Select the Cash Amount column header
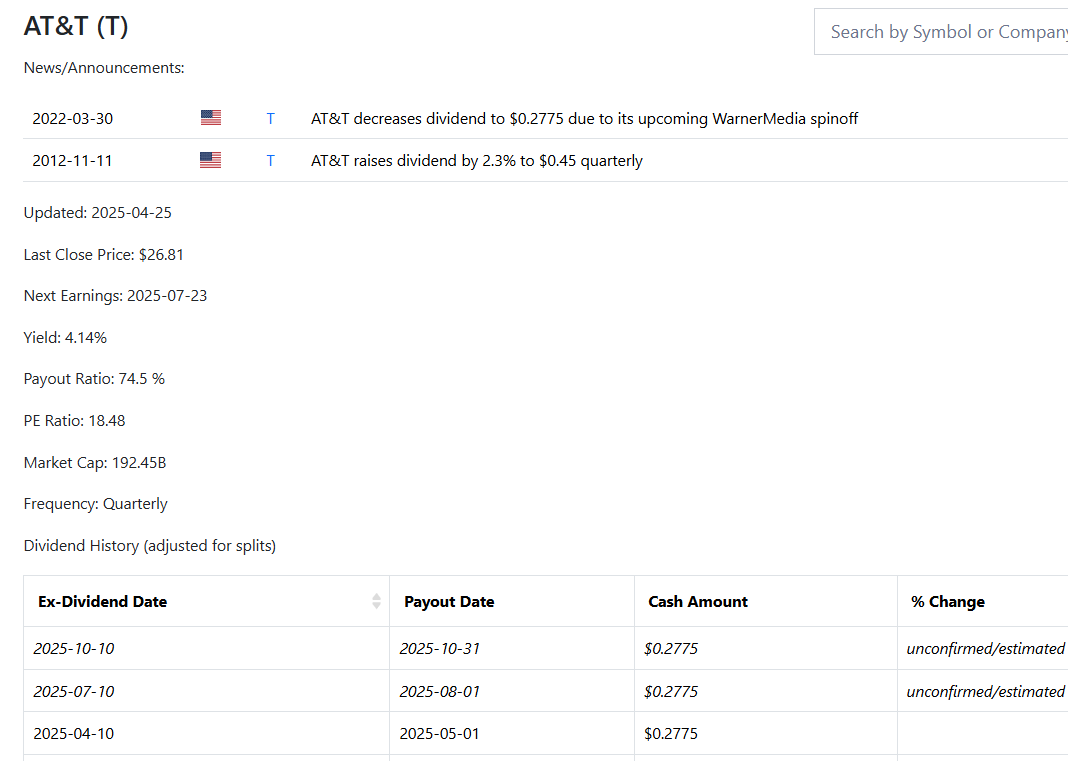The width and height of the screenshot is (1068, 761). (766, 602)
